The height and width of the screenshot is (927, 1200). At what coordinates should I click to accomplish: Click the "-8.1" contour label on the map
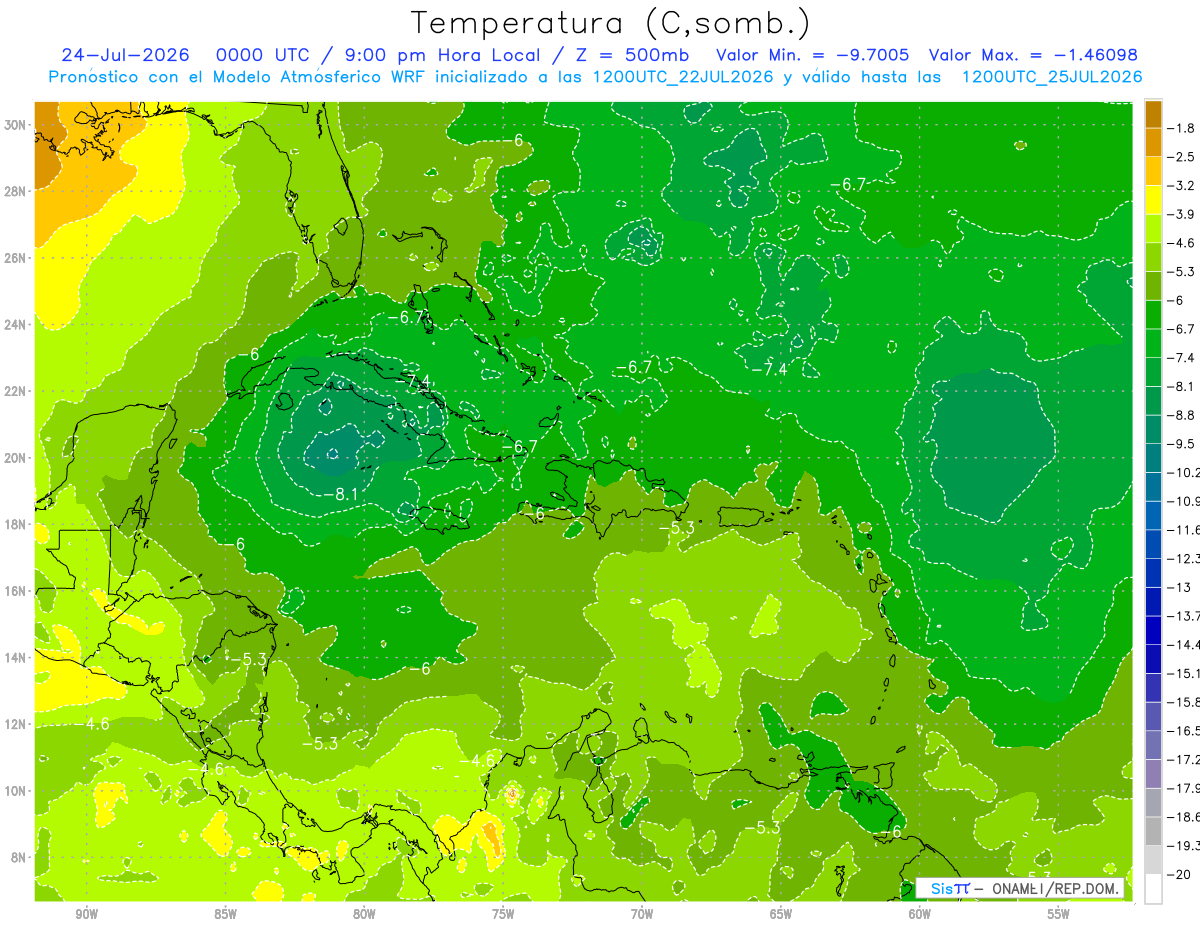pyautogui.click(x=340, y=494)
